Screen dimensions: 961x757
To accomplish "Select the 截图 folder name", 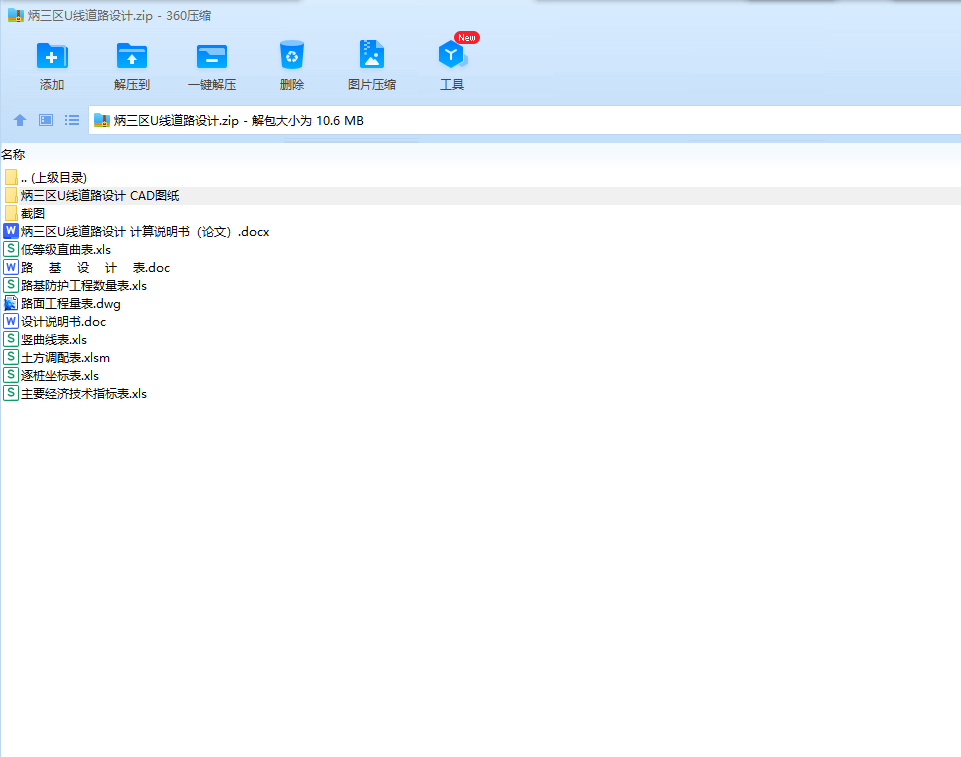I will click(x=33, y=213).
